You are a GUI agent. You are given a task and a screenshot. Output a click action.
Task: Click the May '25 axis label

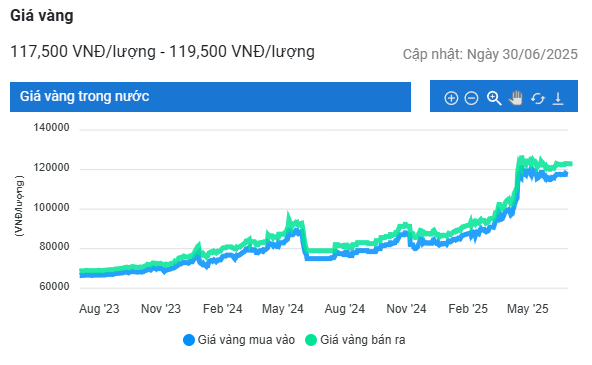click(x=527, y=309)
